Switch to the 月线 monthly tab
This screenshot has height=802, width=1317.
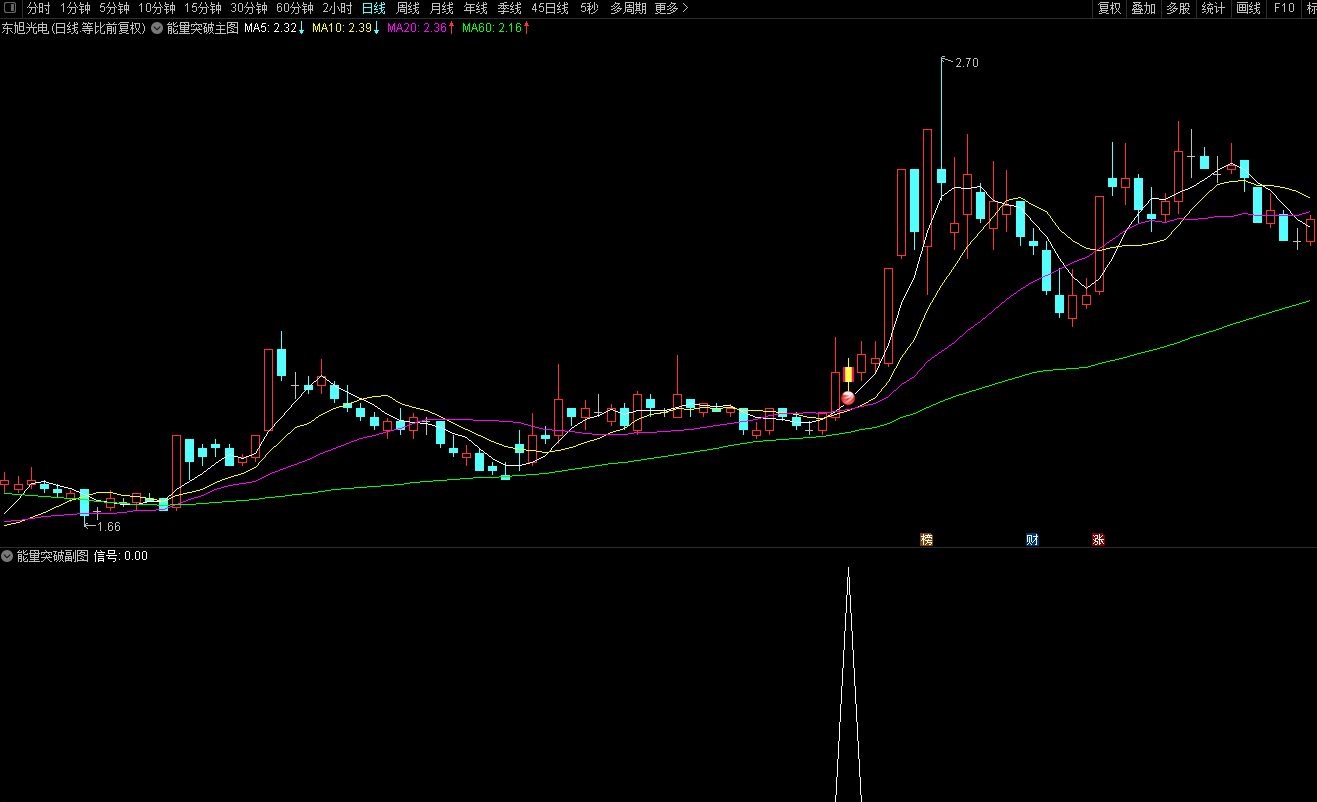pos(441,8)
